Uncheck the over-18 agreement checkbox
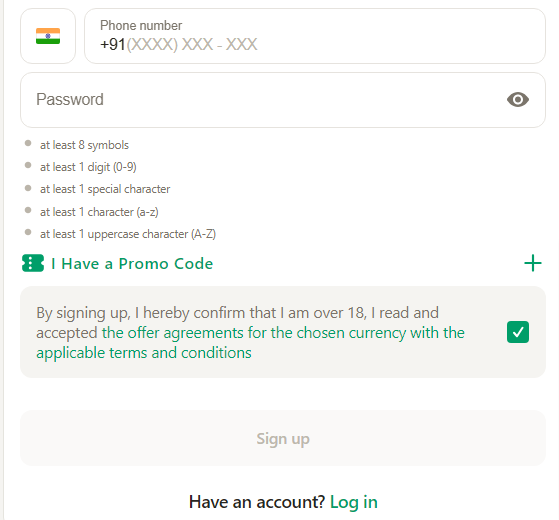The height and width of the screenshot is (520, 559). coord(518,332)
